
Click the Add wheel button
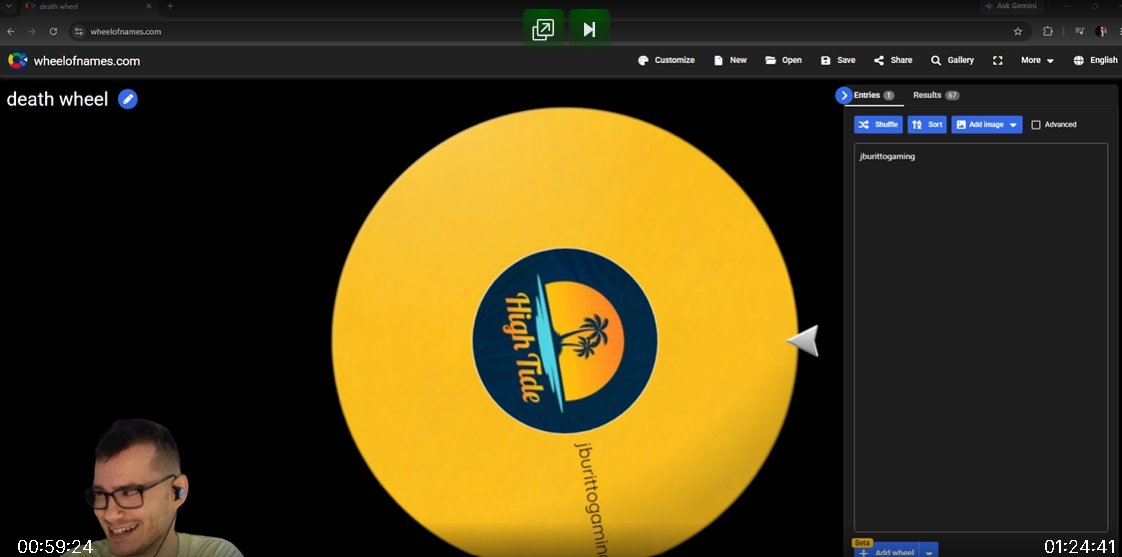pyautogui.click(x=886, y=551)
